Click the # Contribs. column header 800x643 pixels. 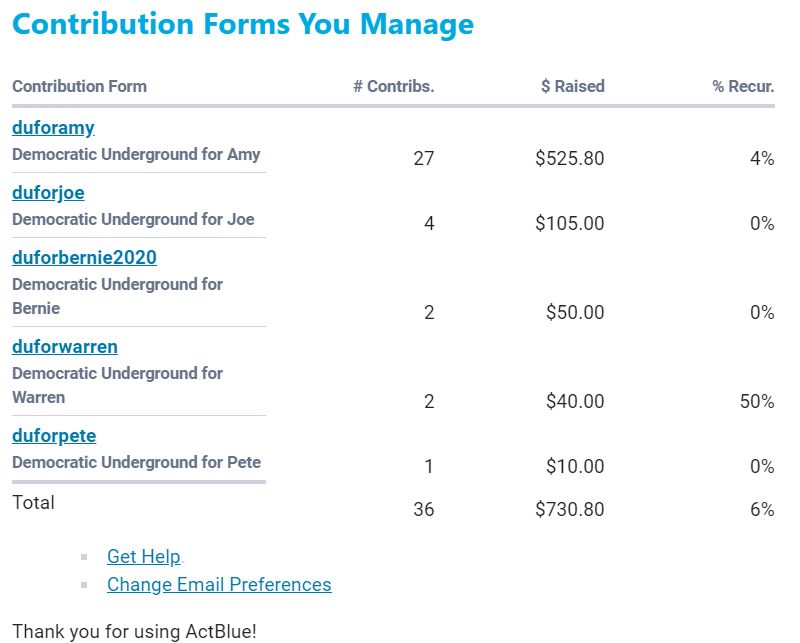pos(393,86)
